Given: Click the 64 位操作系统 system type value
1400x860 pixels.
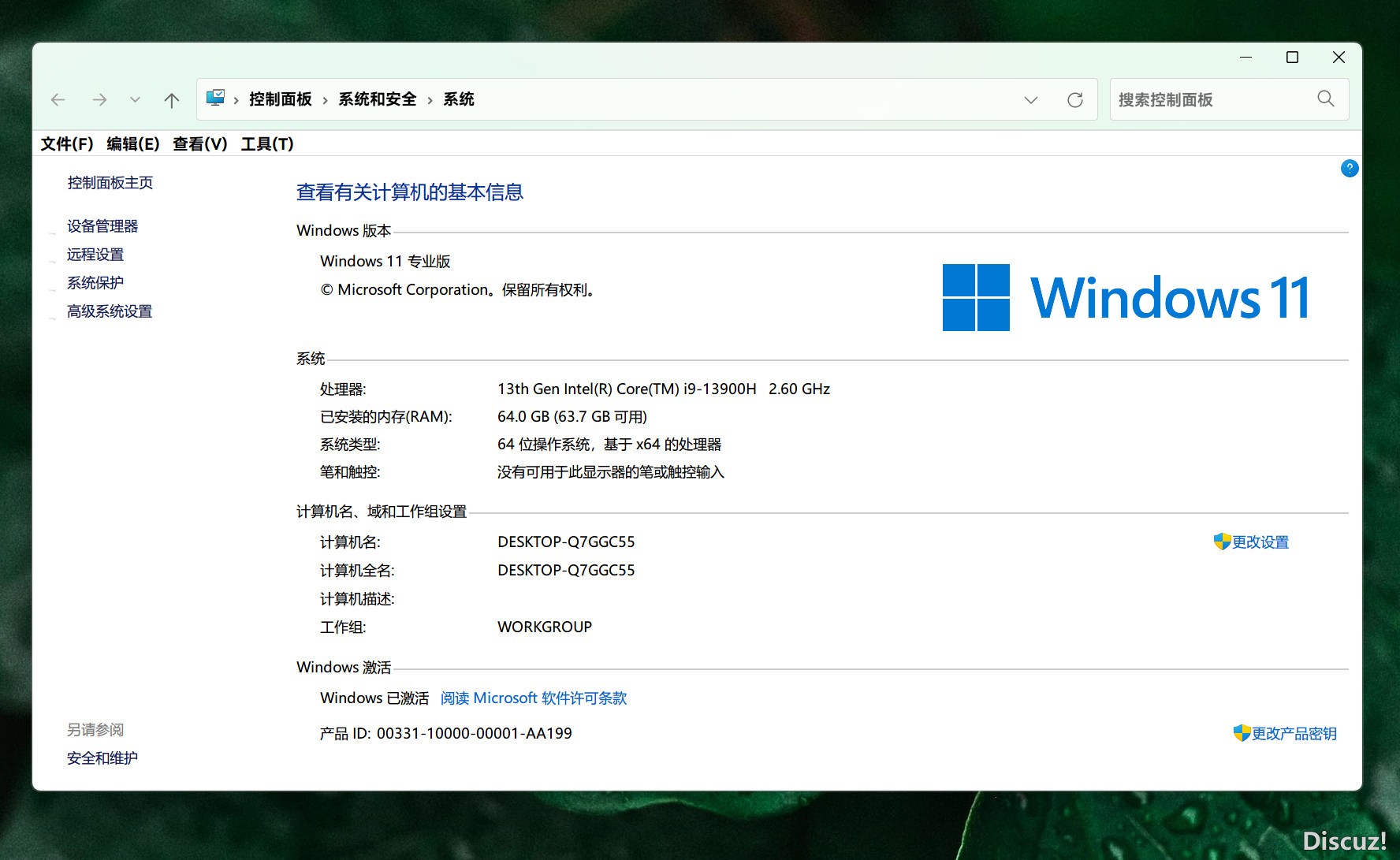Looking at the screenshot, I should (x=609, y=445).
